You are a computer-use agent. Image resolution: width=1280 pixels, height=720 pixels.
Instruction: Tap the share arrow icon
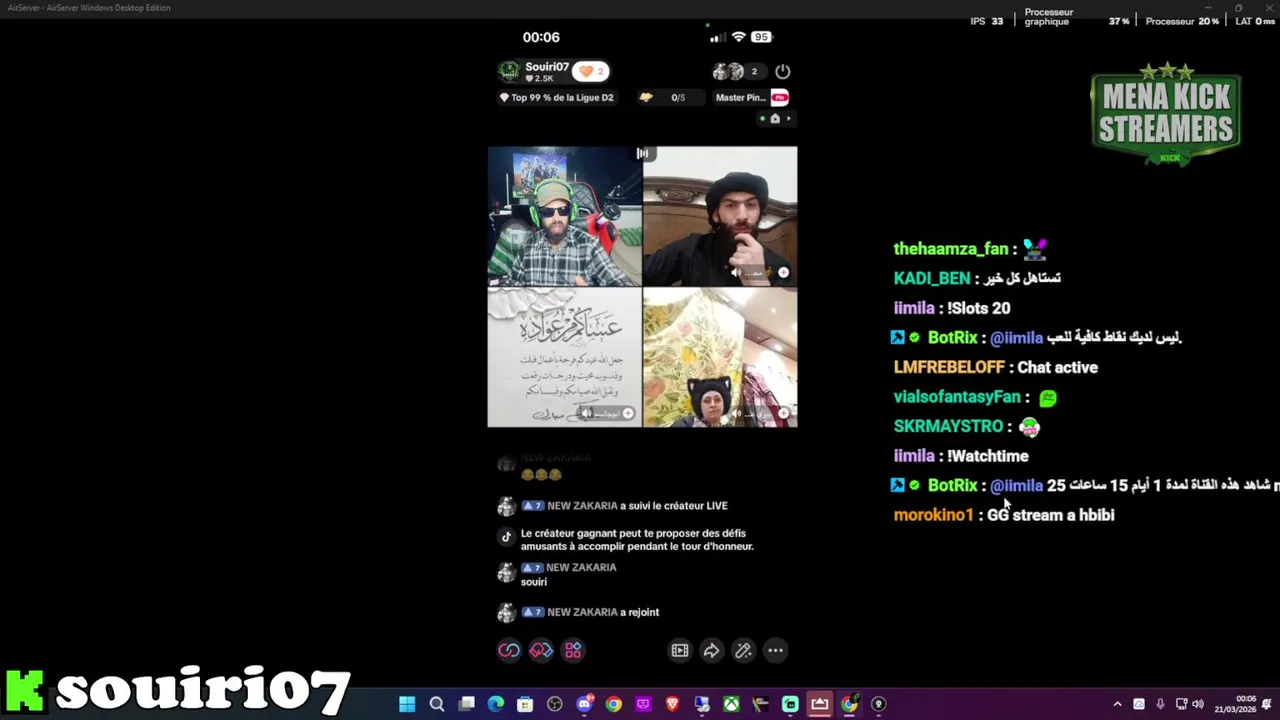pyautogui.click(x=711, y=651)
